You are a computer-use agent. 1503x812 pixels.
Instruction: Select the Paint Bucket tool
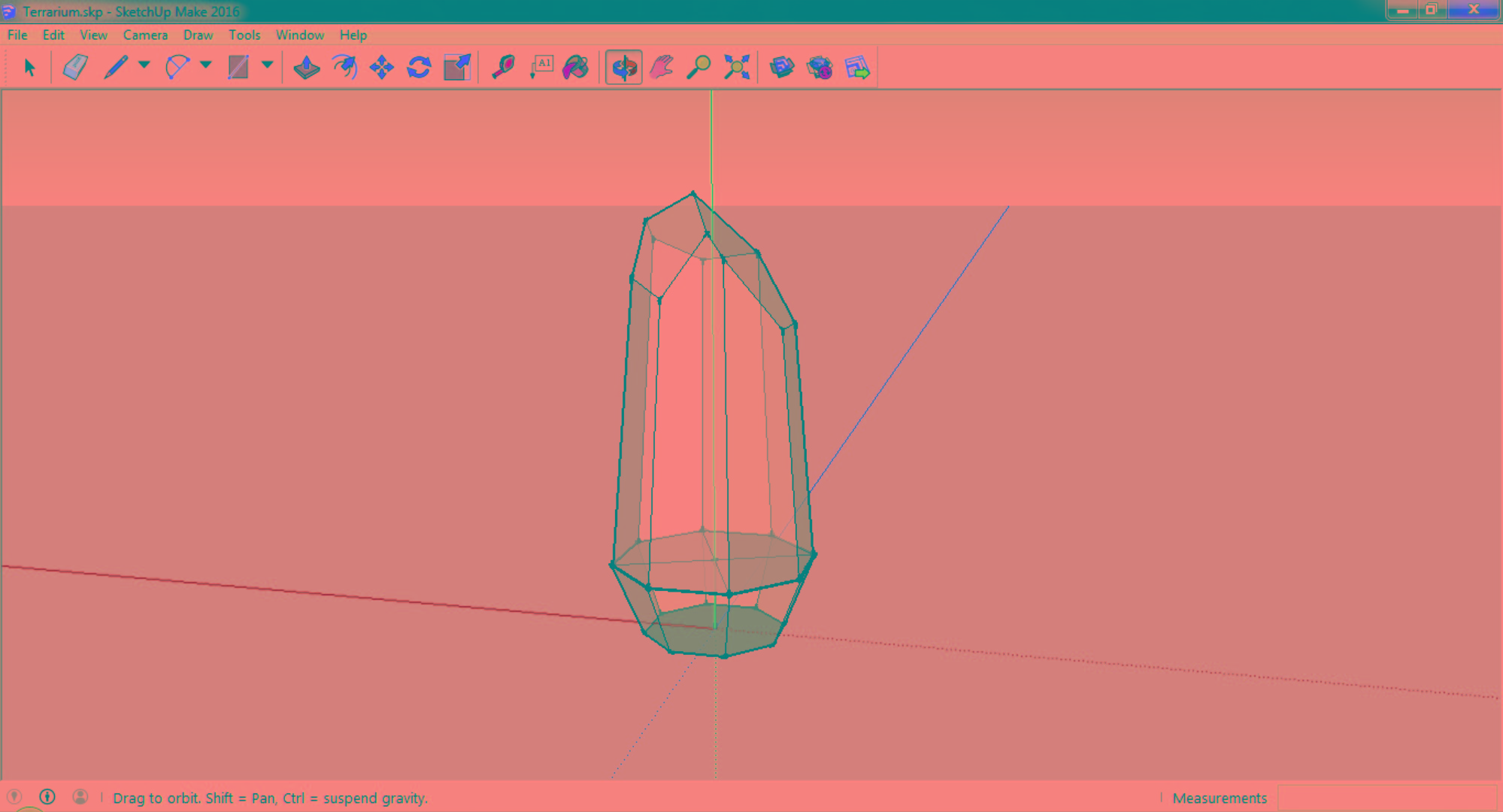coord(576,67)
